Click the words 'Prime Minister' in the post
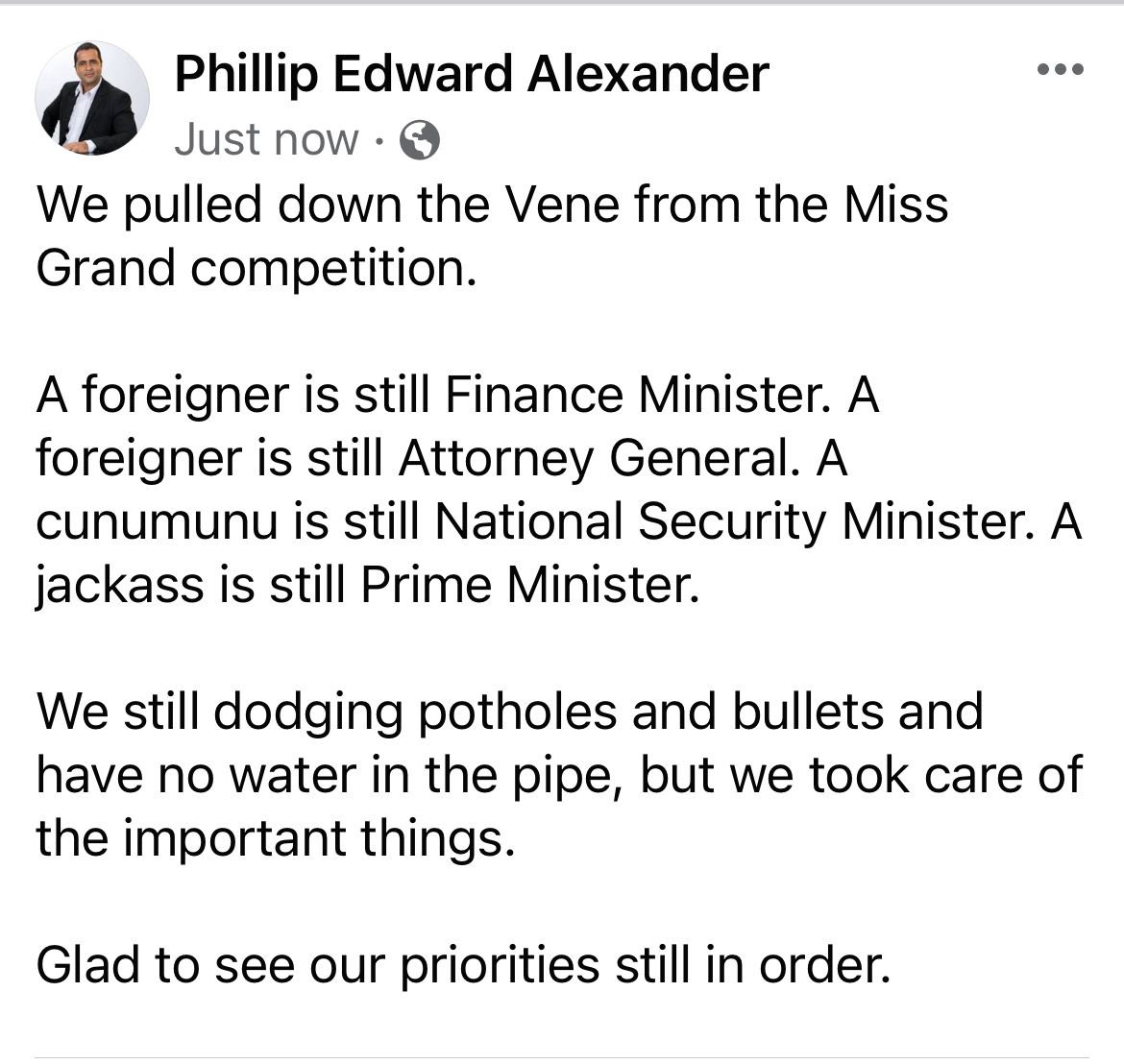 click(529, 585)
